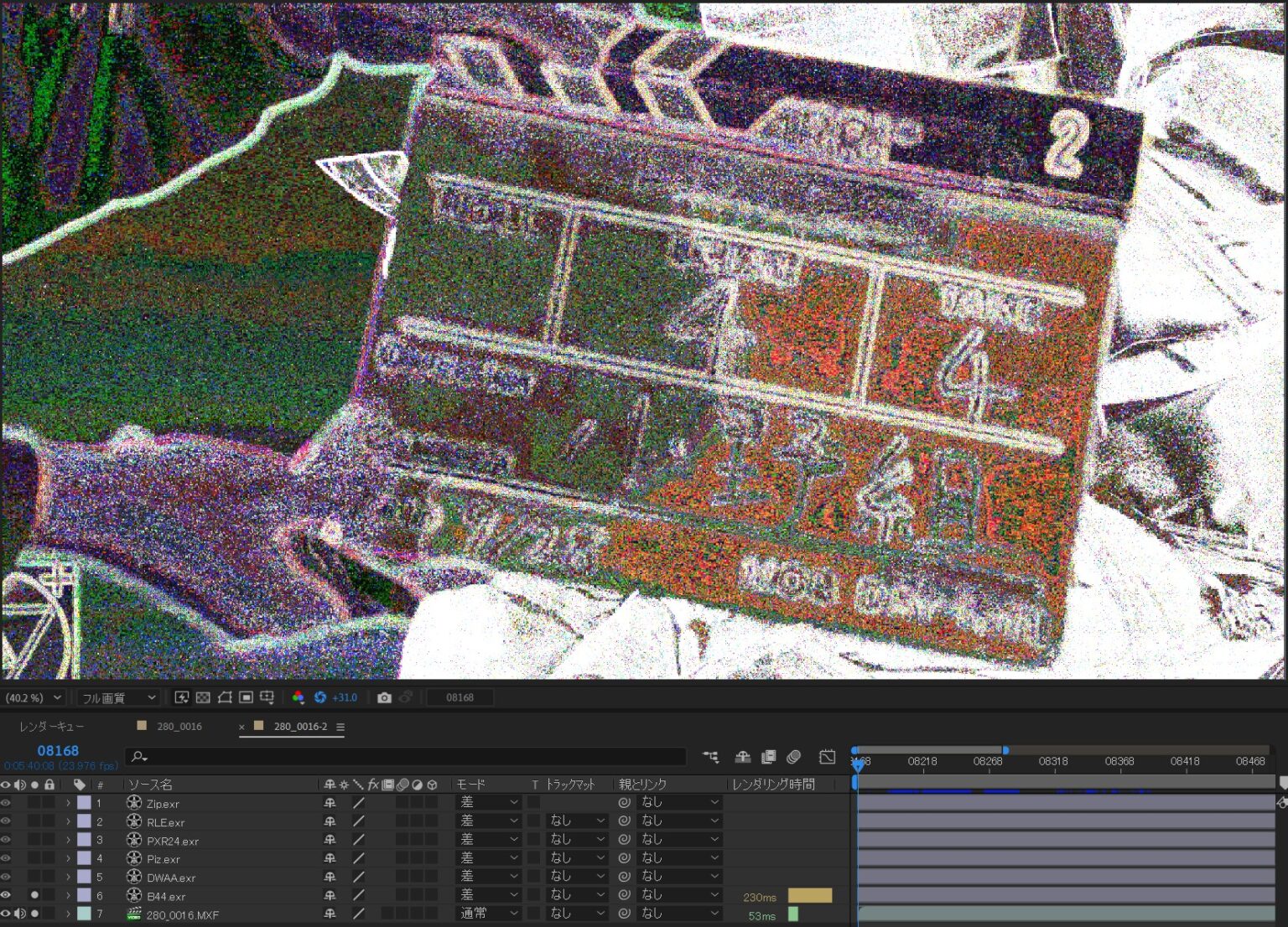Open the channel and color management icon

[x=298, y=697]
